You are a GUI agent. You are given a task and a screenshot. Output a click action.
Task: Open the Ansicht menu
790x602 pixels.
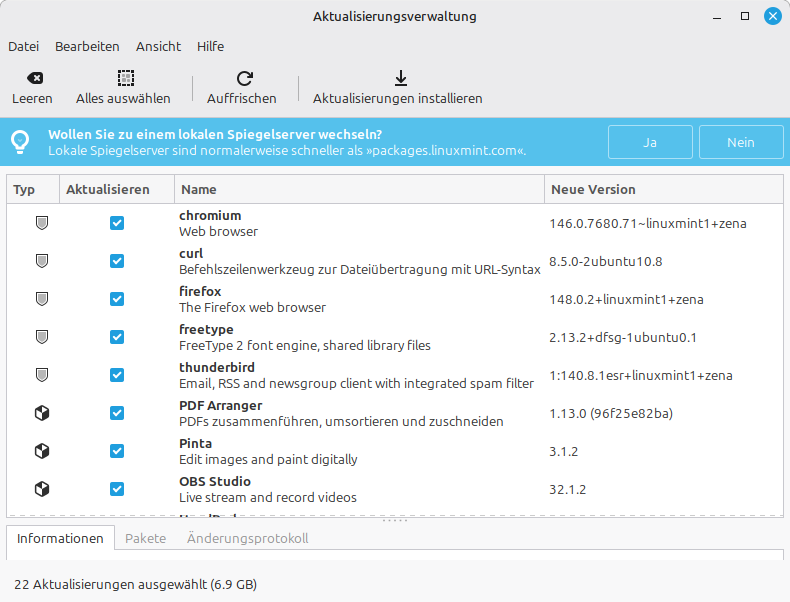(158, 46)
